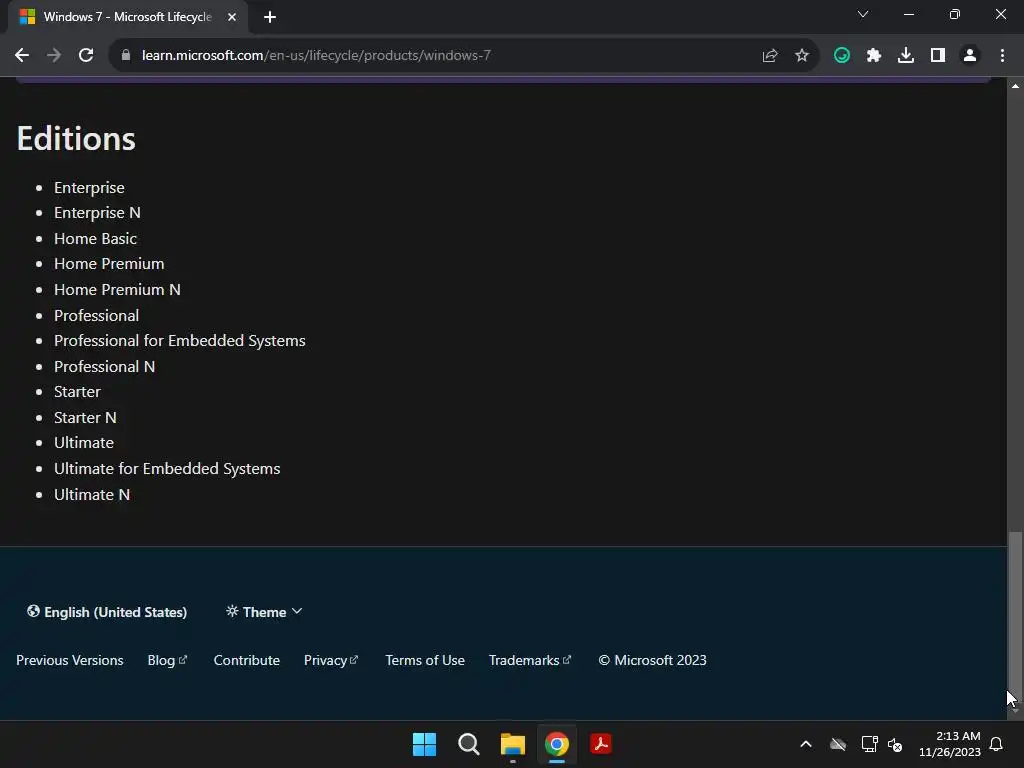Open the Contribute footer link
Viewport: 1024px width, 768px height.
246,660
